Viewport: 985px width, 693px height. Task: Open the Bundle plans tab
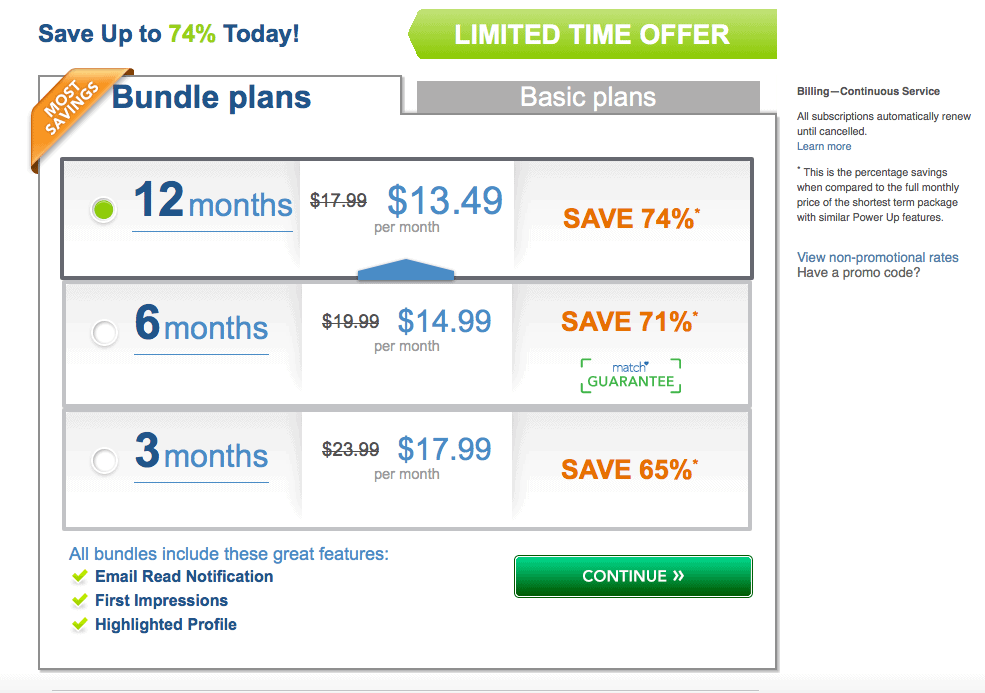pos(211,97)
